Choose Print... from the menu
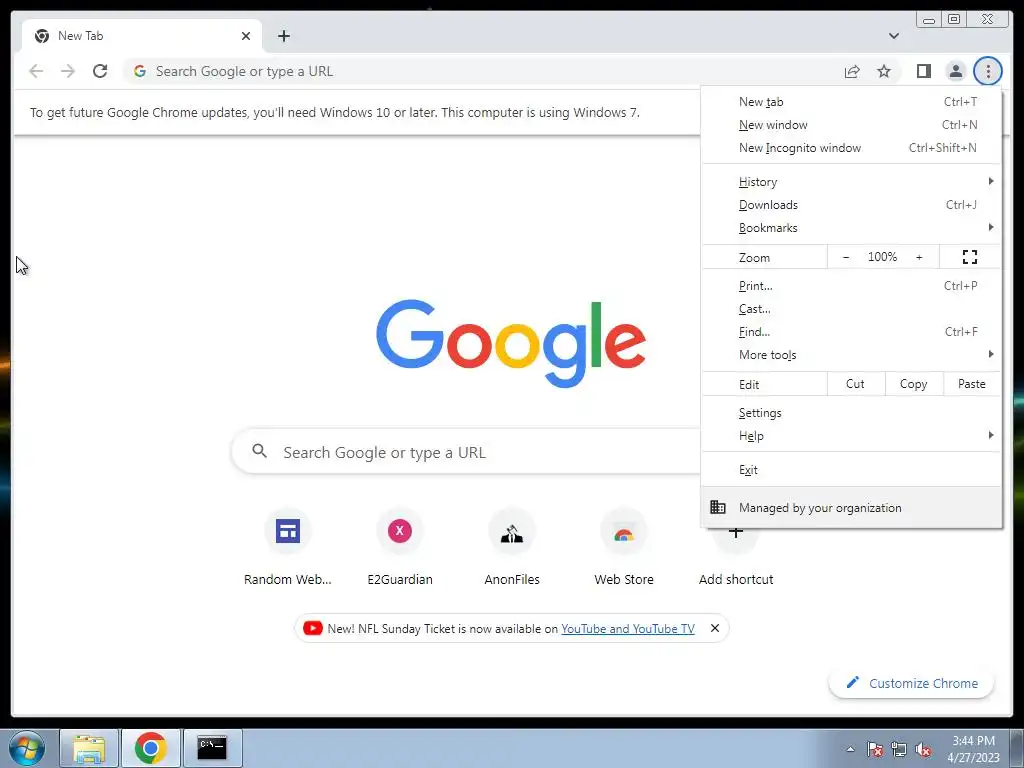Viewport: 1024px width, 768px height. click(x=851, y=286)
